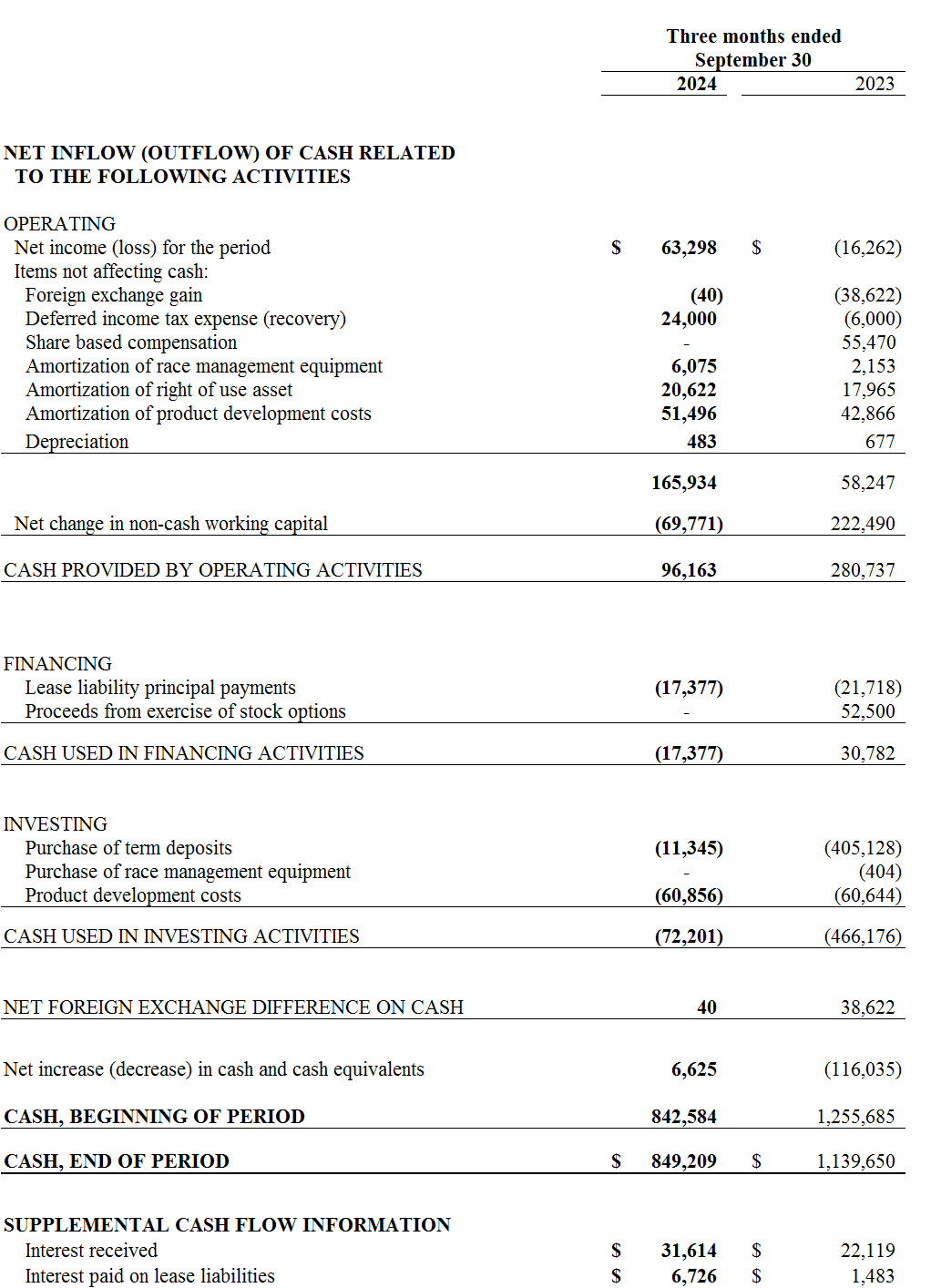Click CASH USED IN INVESTING ACTIVITIES label
Viewport: 931px width, 1288px height.
click(x=181, y=936)
